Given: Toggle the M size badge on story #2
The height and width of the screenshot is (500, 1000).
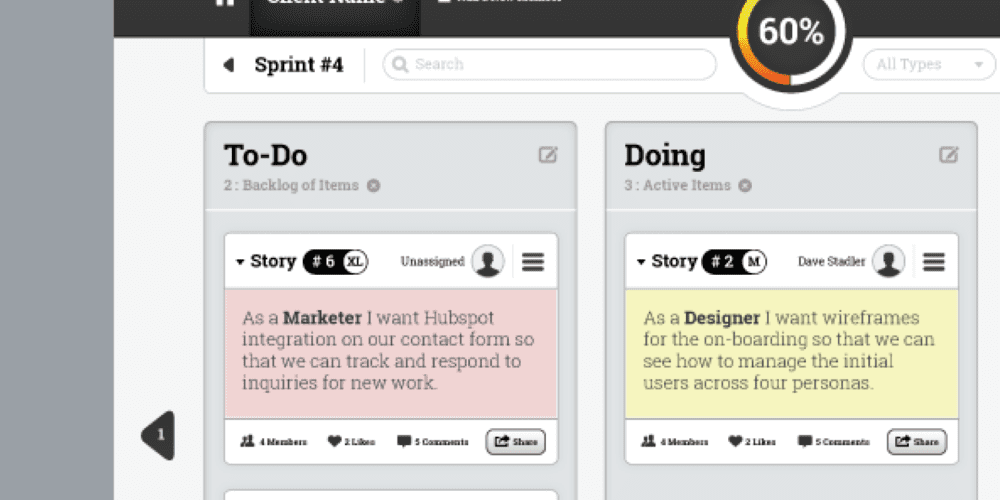Looking at the screenshot, I should coord(754,261).
